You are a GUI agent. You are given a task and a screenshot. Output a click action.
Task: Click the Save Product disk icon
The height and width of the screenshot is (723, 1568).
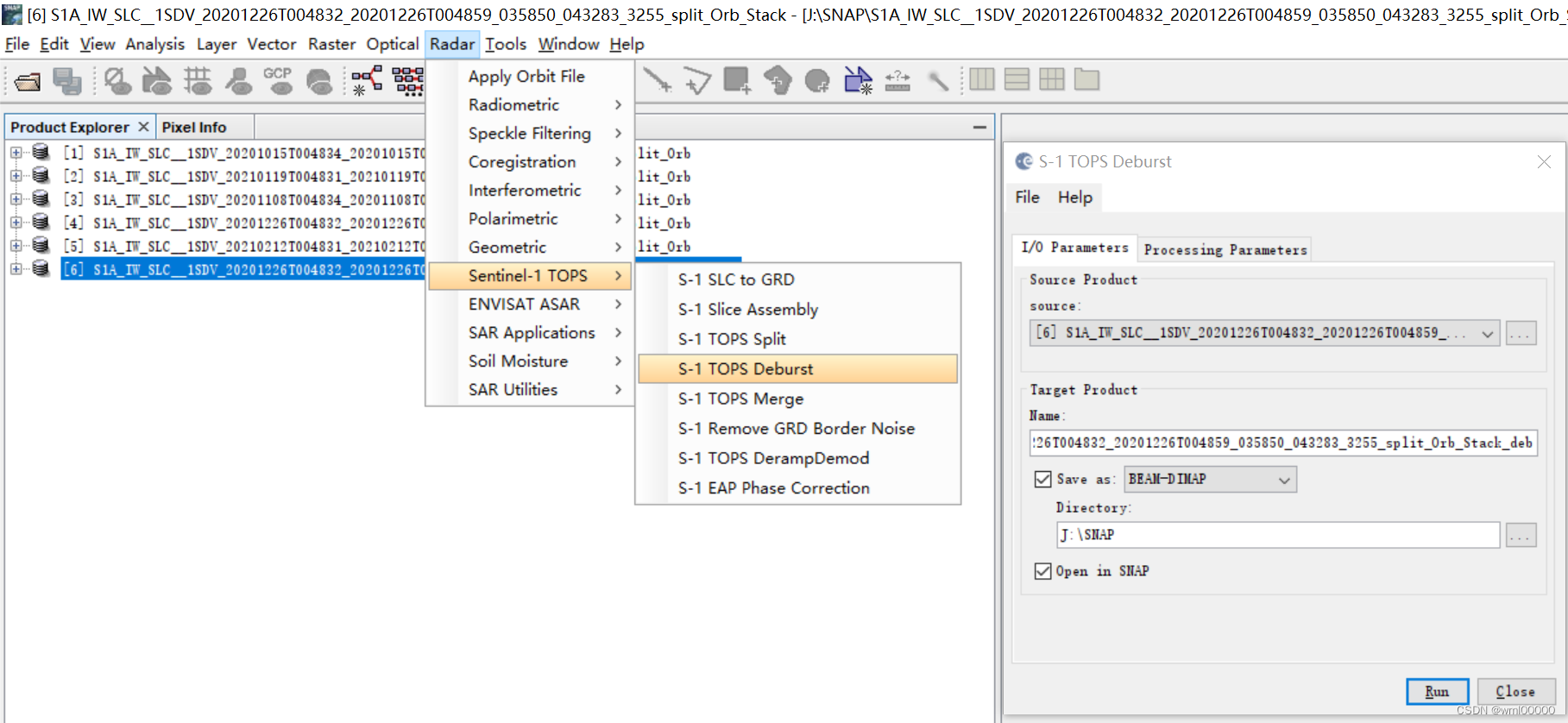tap(67, 81)
